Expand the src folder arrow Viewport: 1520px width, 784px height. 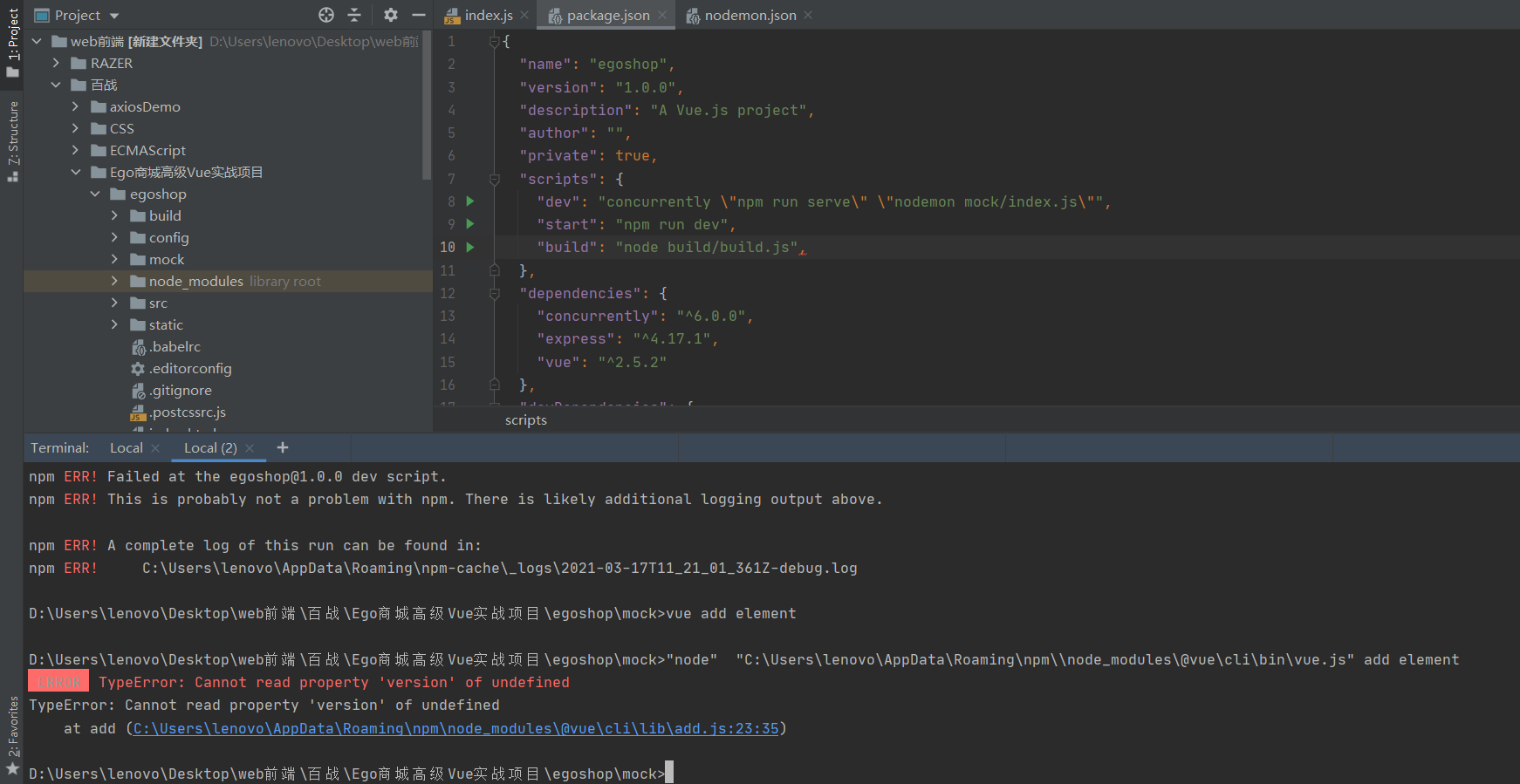click(114, 303)
